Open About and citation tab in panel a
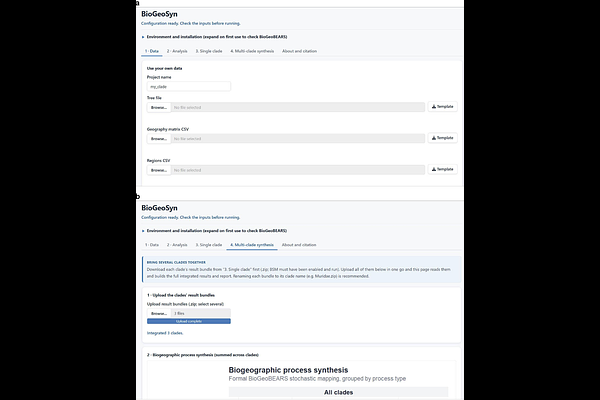600x400 pixels. tap(299, 51)
